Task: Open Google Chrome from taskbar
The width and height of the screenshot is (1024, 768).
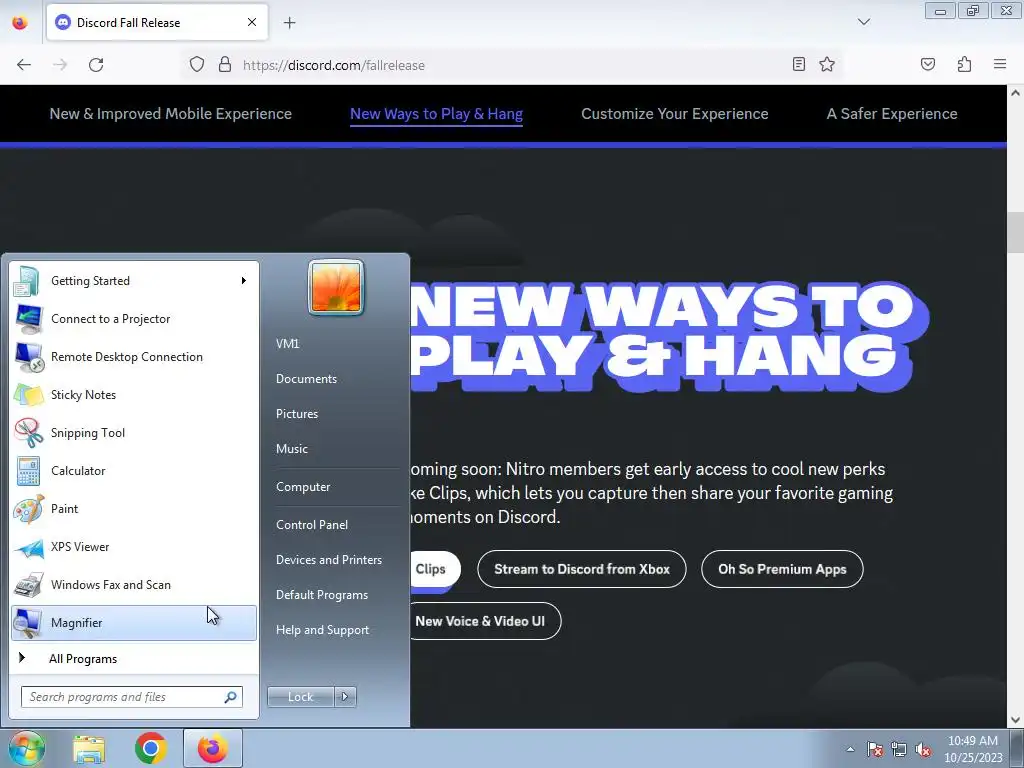Action: (x=151, y=748)
